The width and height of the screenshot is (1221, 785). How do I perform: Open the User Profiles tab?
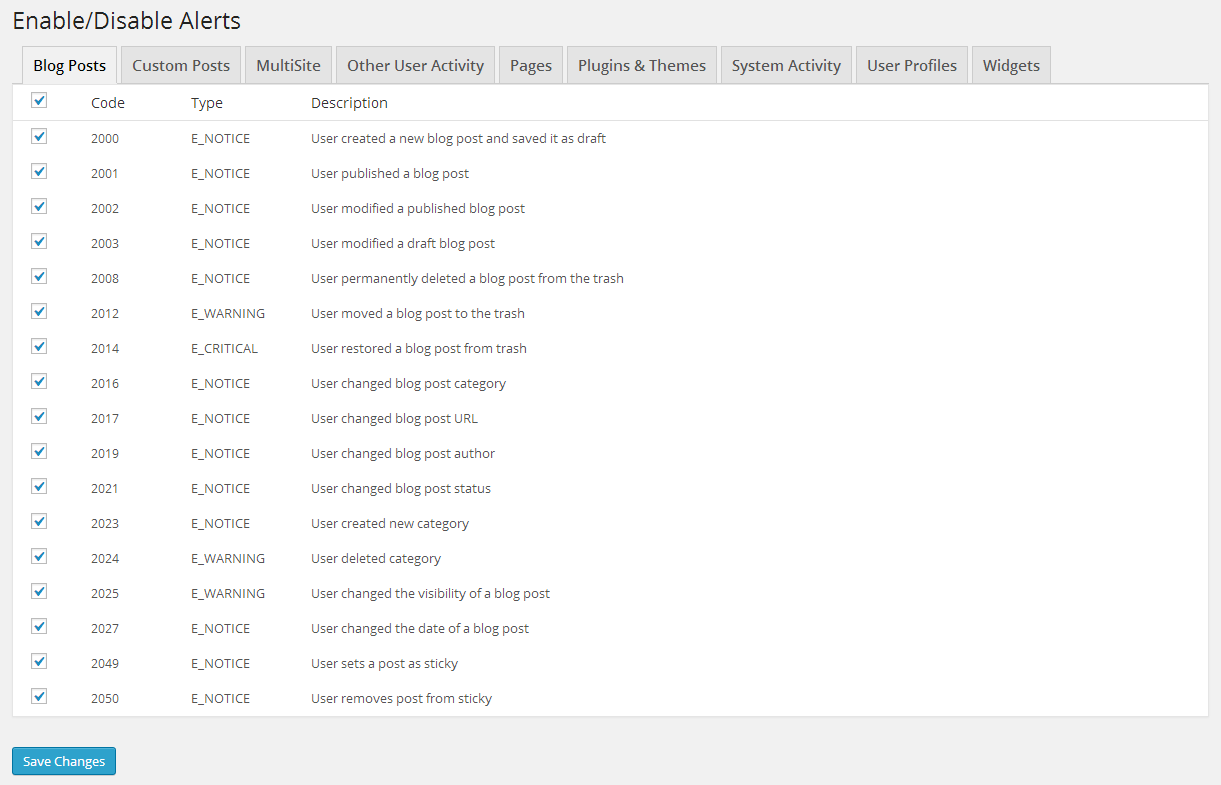click(912, 65)
